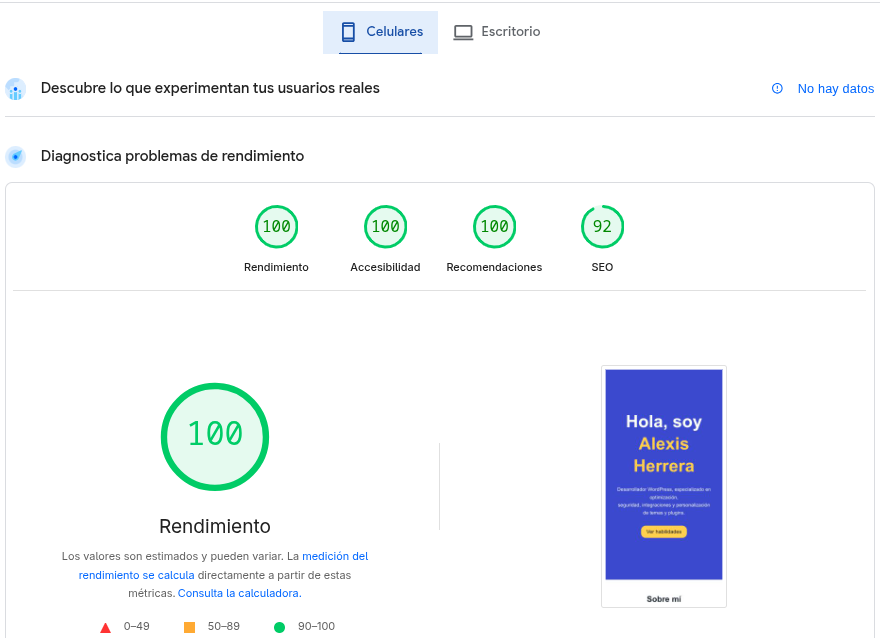Click the info icon beside No hay datos

tap(777, 88)
